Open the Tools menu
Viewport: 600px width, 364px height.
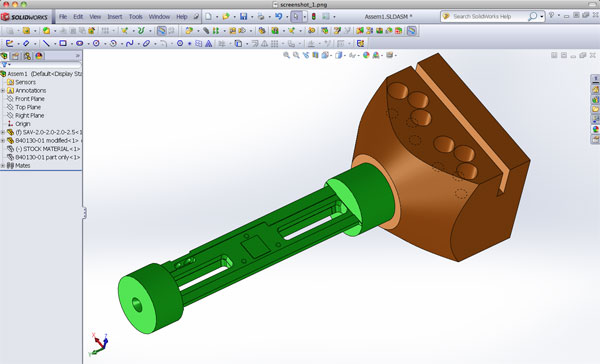pyautogui.click(x=135, y=16)
